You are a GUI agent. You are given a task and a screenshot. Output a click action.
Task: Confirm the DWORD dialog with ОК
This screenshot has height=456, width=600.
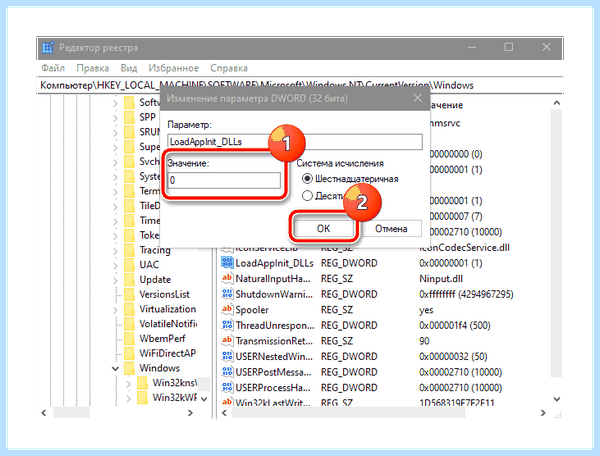(323, 229)
